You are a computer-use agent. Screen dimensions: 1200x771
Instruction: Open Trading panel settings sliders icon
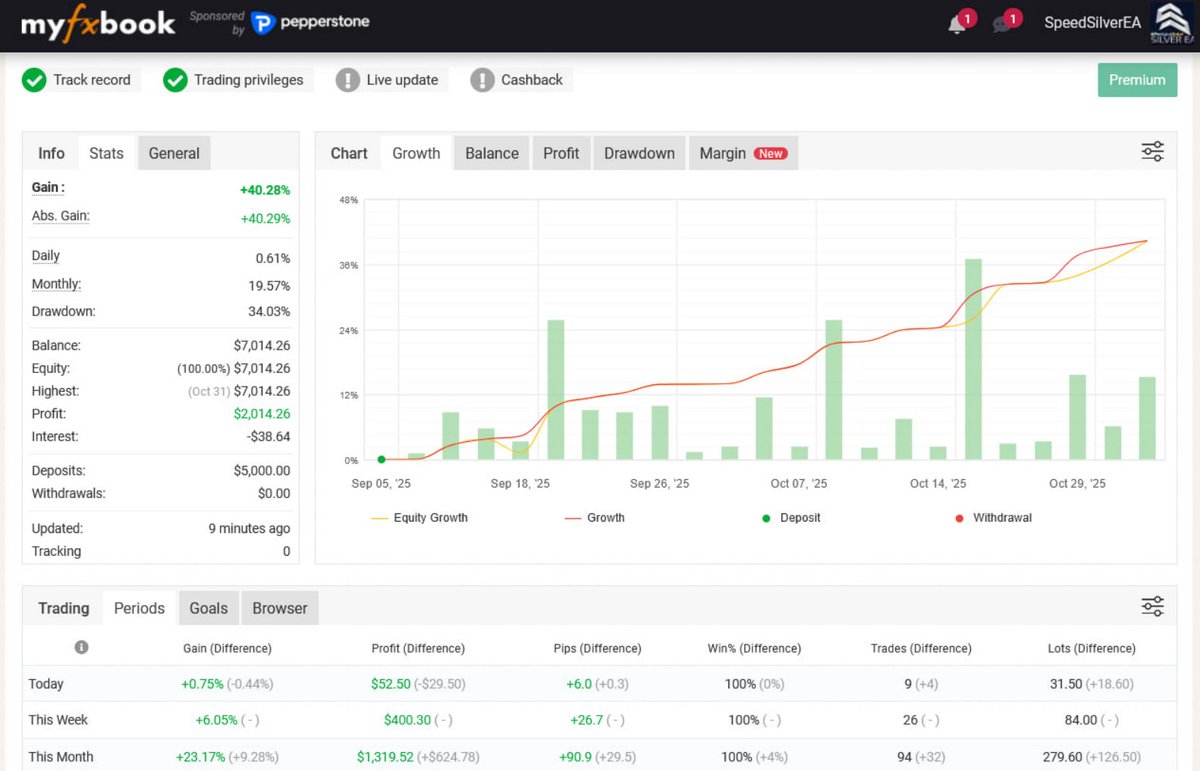click(1152, 606)
